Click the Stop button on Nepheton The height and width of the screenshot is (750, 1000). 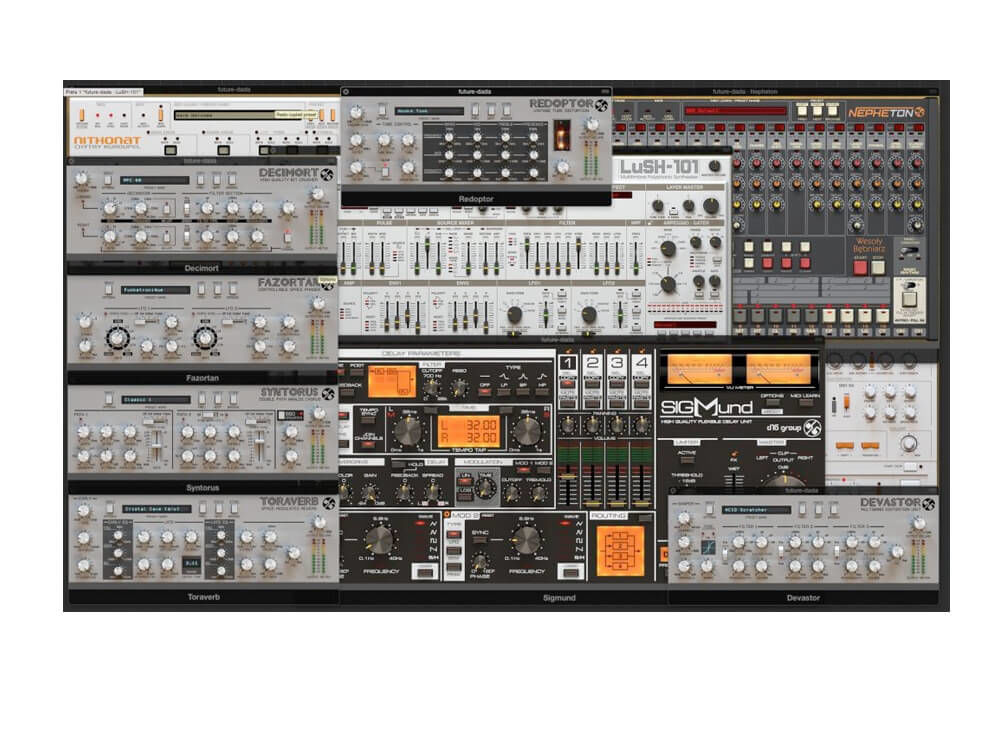[878, 267]
